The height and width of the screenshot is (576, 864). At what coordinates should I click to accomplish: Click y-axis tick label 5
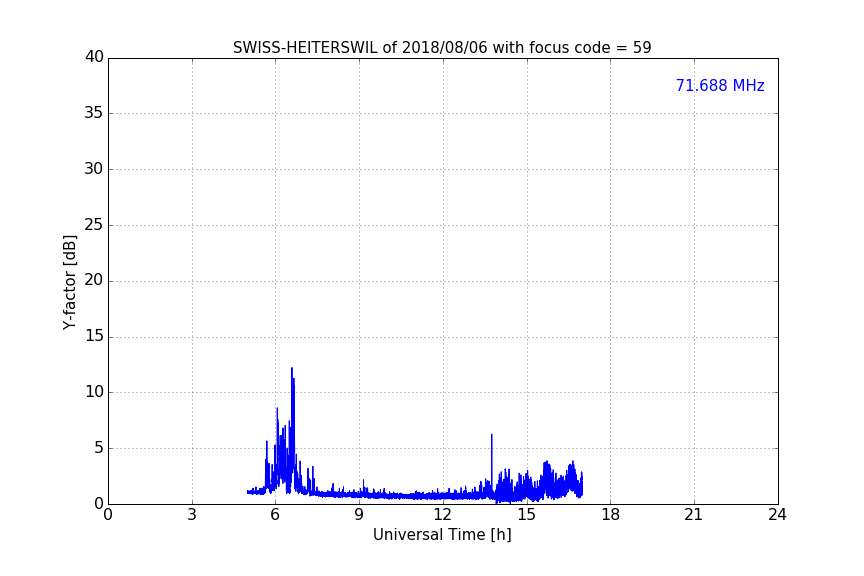99,448
